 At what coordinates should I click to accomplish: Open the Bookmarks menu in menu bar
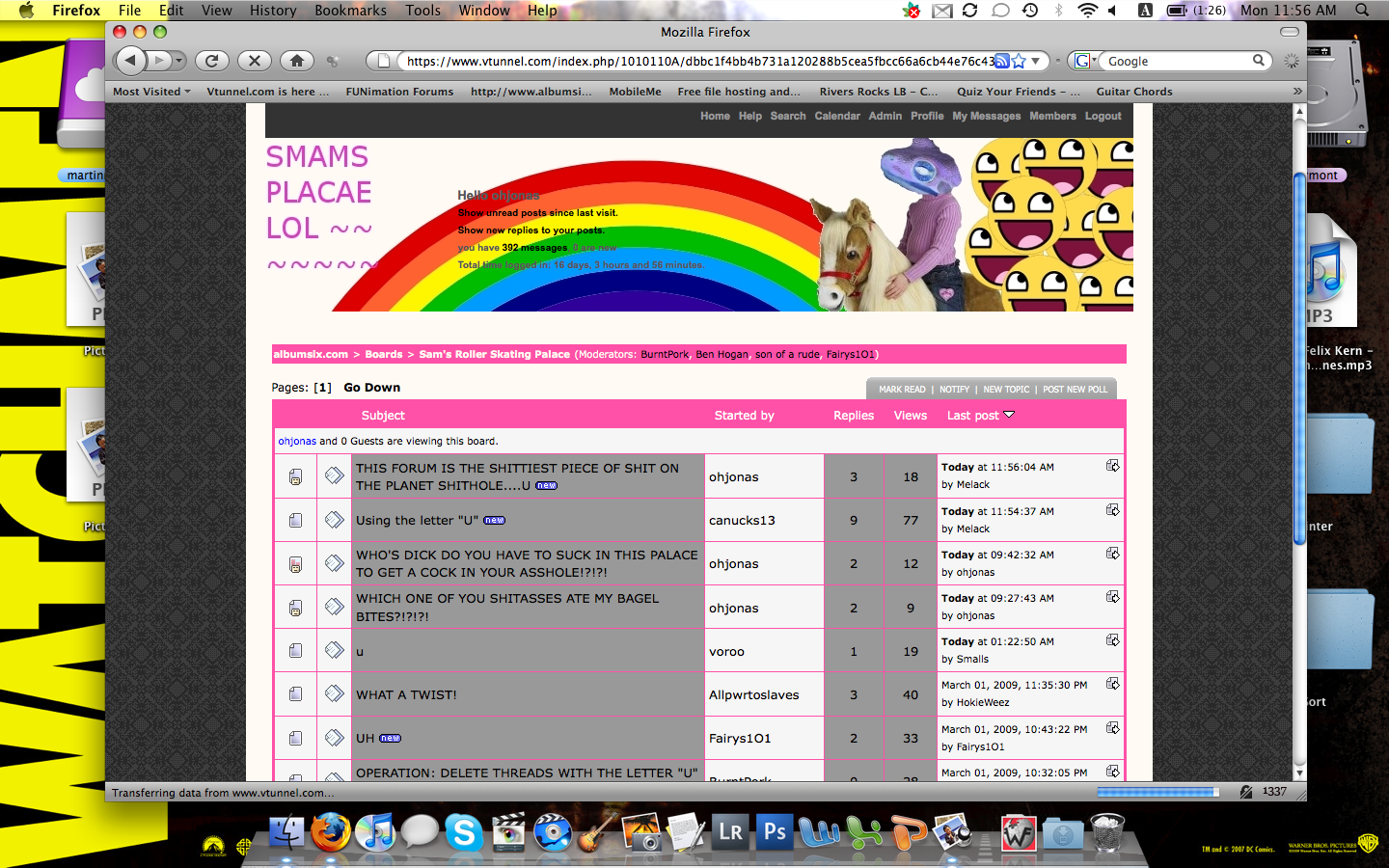[x=350, y=10]
